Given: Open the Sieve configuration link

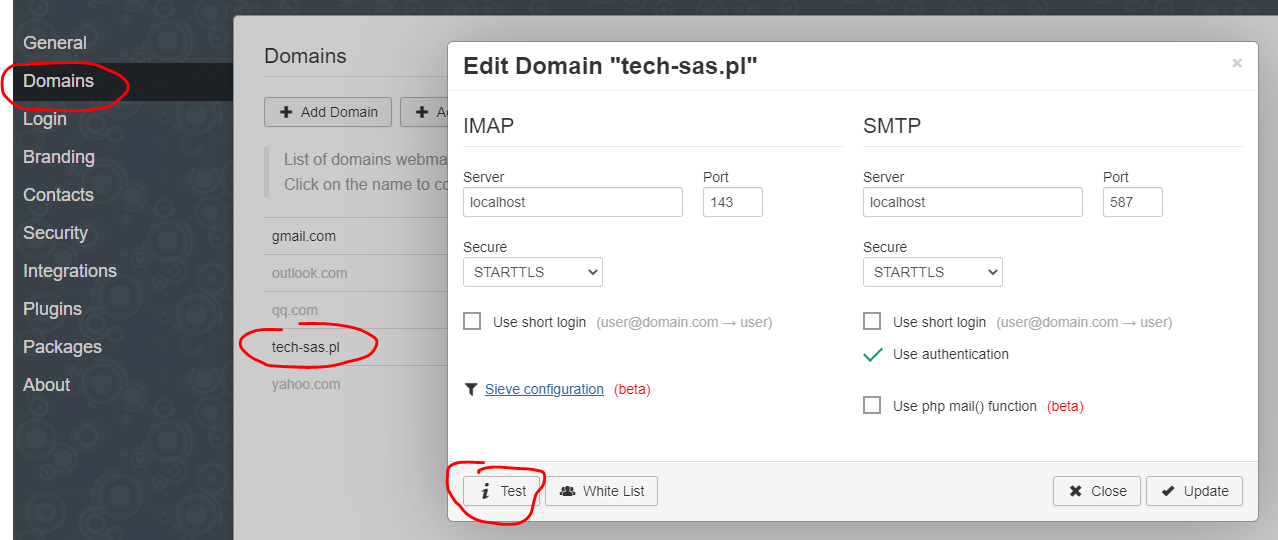Looking at the screenshot, I should 544,389.
